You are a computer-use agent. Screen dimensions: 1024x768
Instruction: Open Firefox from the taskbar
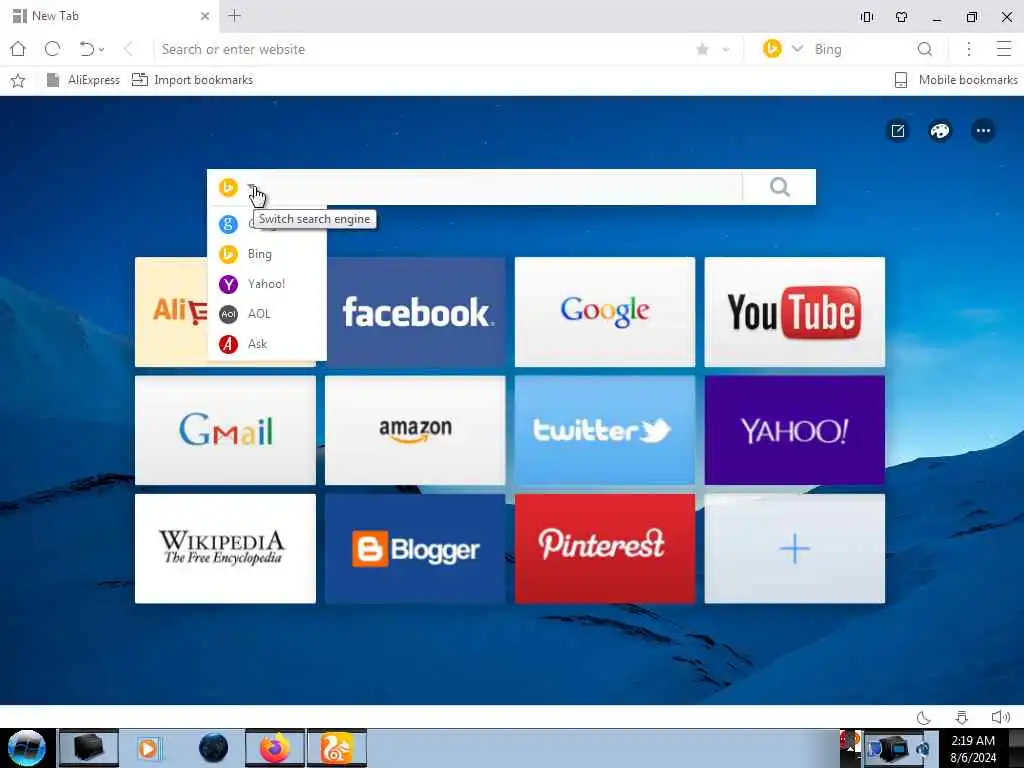tap(275, 748)
